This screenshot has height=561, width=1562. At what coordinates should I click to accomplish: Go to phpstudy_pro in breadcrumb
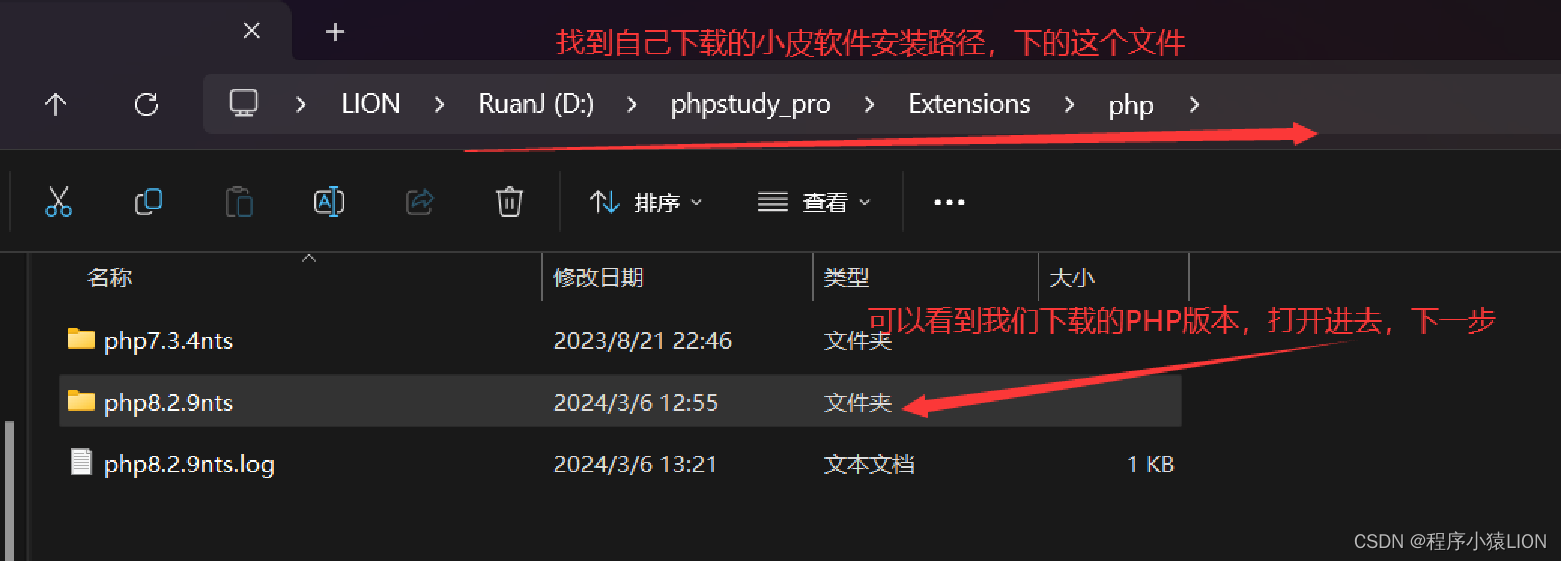pos(750,104)
